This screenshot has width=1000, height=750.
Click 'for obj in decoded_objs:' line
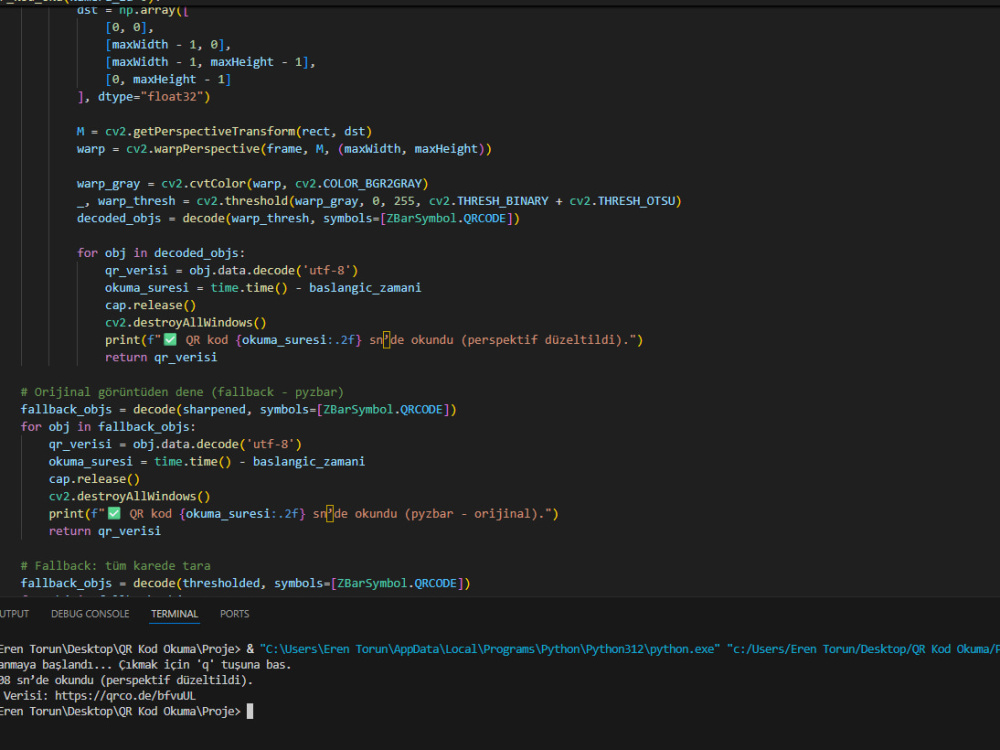[161, 253]
